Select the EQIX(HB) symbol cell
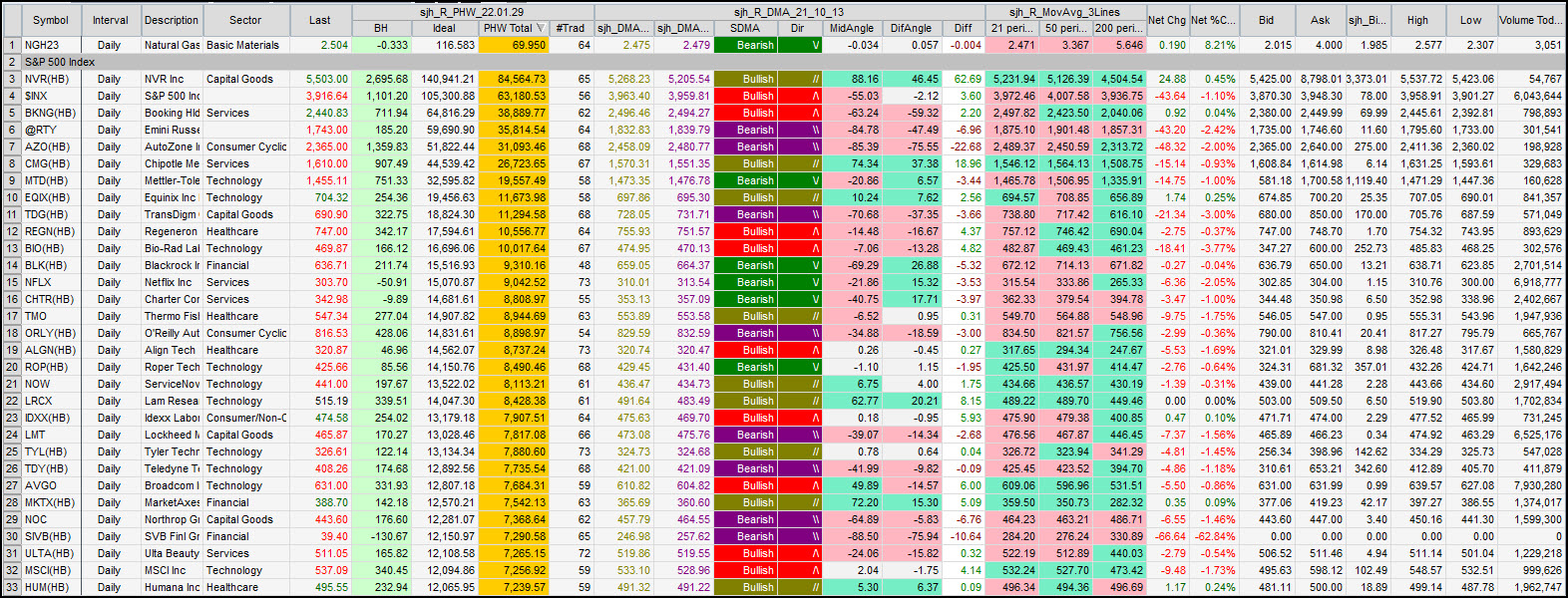Viewport: 1568px width, 598px height. pos(51,197)
